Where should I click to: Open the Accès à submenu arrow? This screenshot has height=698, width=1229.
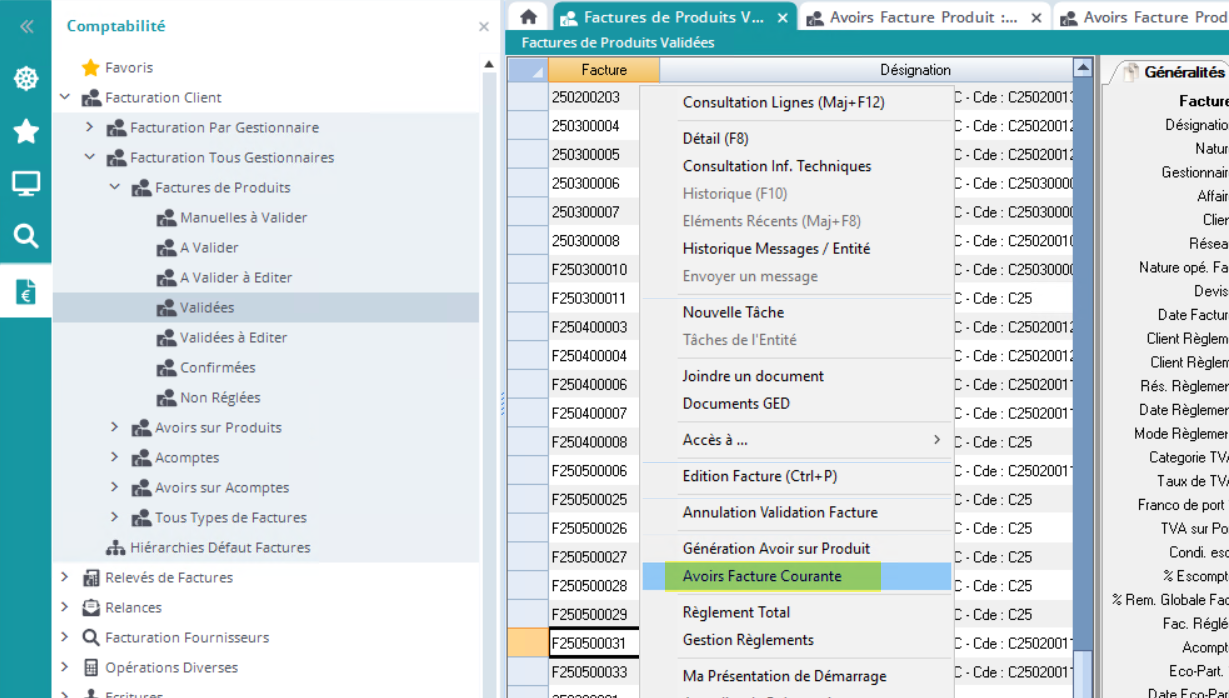pos(937,440)
